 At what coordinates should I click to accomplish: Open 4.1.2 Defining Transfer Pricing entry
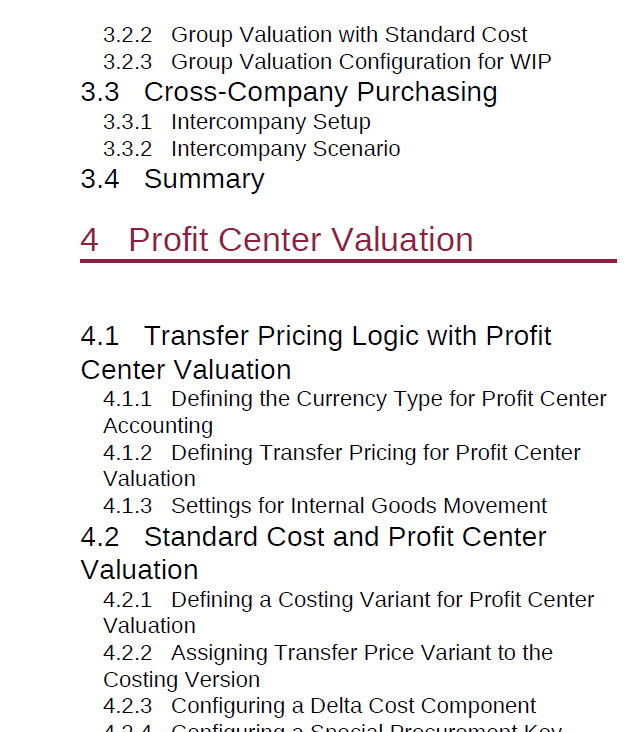pyautogui.click(x=342, y=466)
